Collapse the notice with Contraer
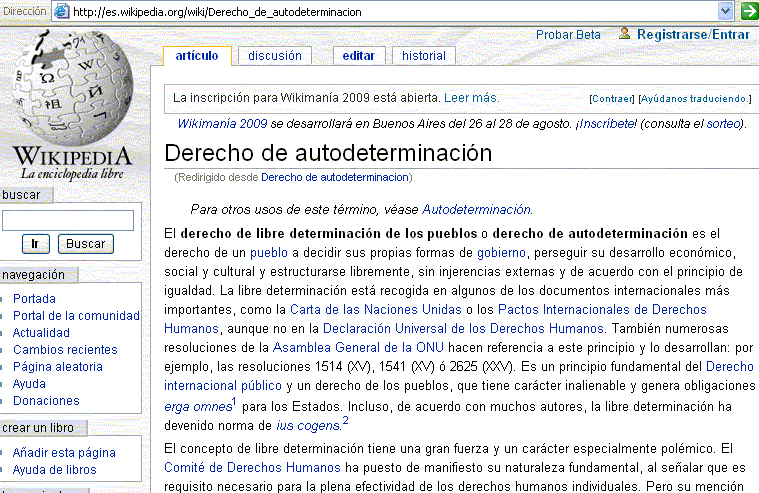The height and width of the screenshot is (493, 759). pos(612,99)
